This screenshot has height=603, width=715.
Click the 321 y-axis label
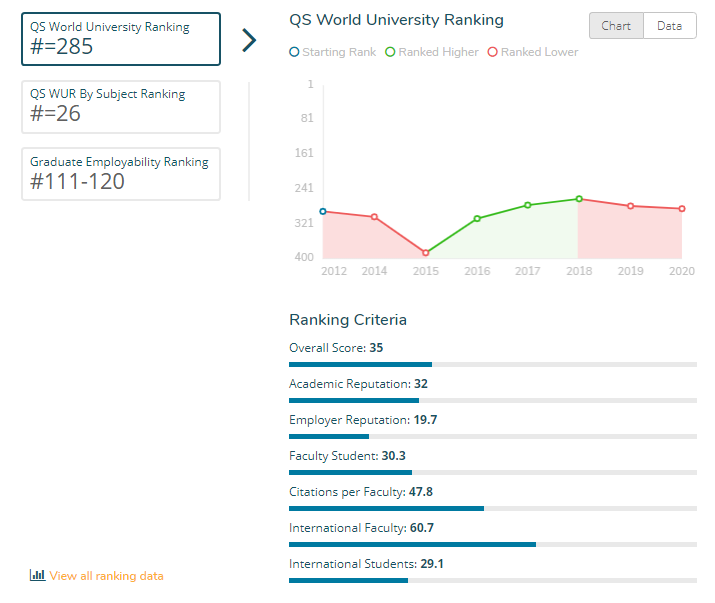tap(304, 223)
